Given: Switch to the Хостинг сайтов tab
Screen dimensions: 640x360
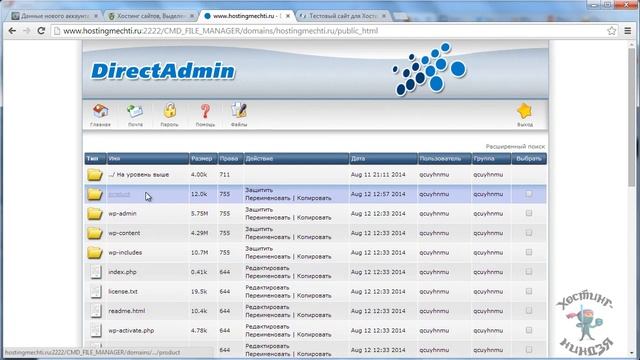Looking at the screenshot, I should coord(149,16).
